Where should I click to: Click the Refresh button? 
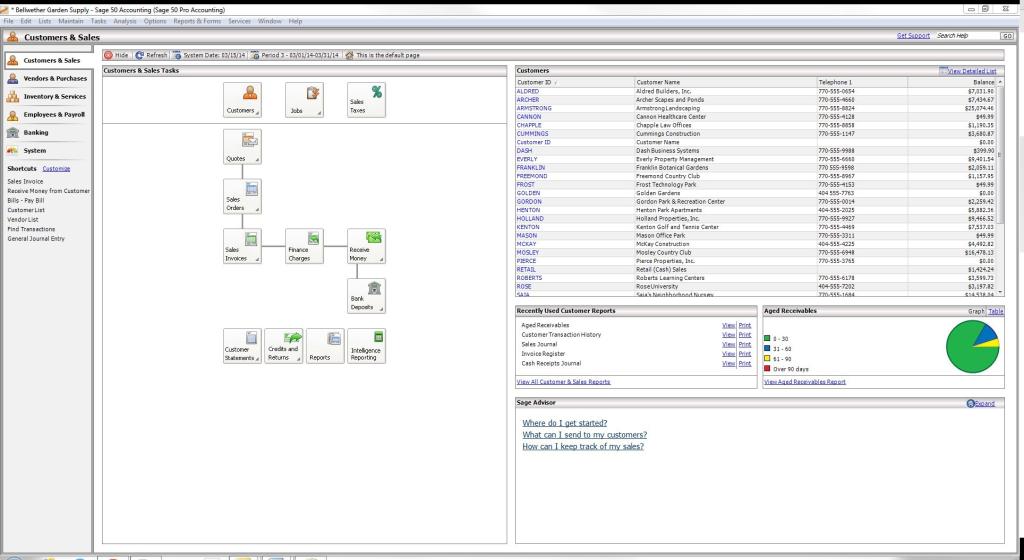click(150, 55)
